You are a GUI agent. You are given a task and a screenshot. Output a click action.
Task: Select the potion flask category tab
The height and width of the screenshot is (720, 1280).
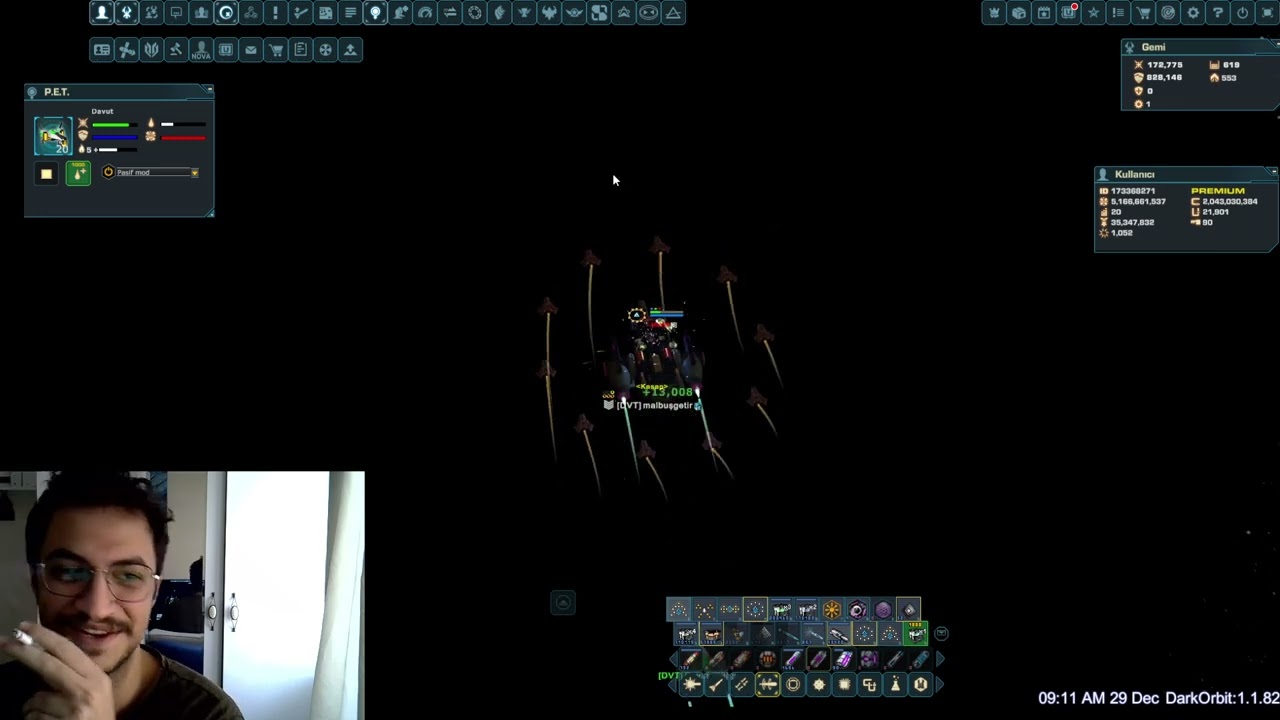(x=895, y=684)
